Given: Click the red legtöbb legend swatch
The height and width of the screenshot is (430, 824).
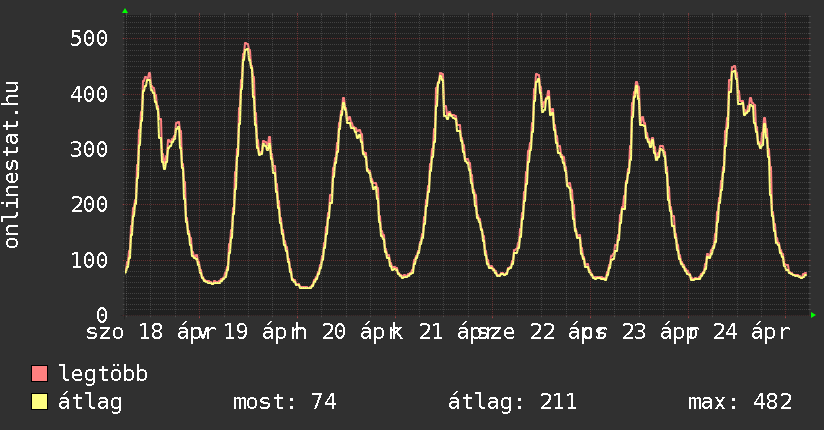Looking at the screenshot, I should [40, 375].
